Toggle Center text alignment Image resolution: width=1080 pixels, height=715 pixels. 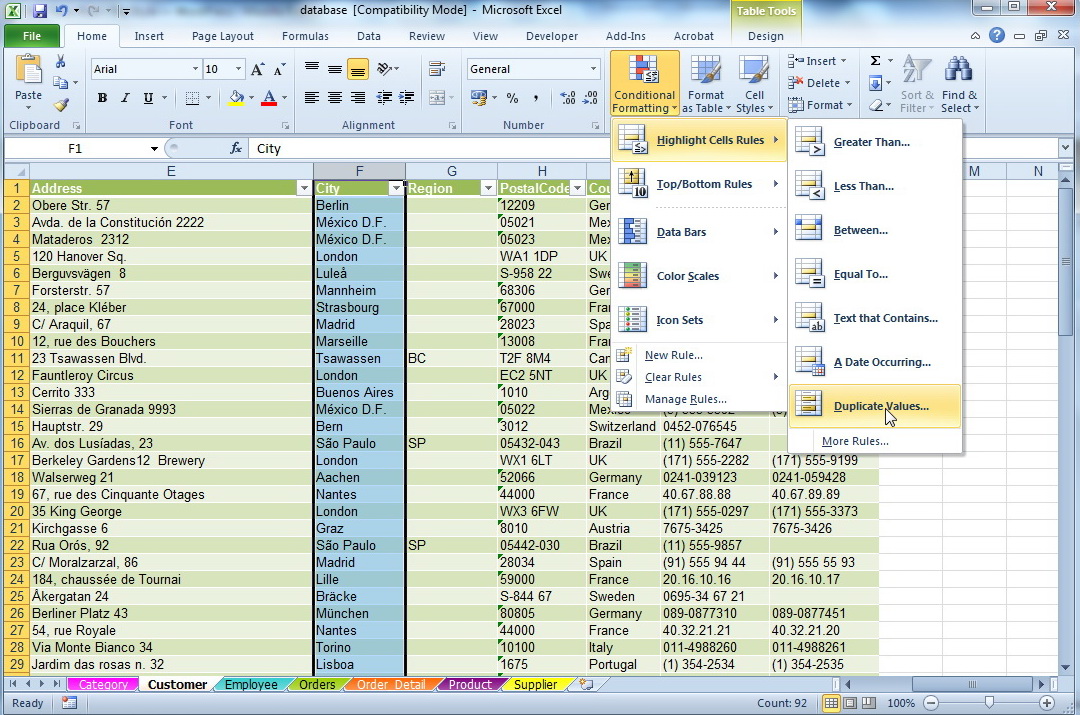(335, 98)
